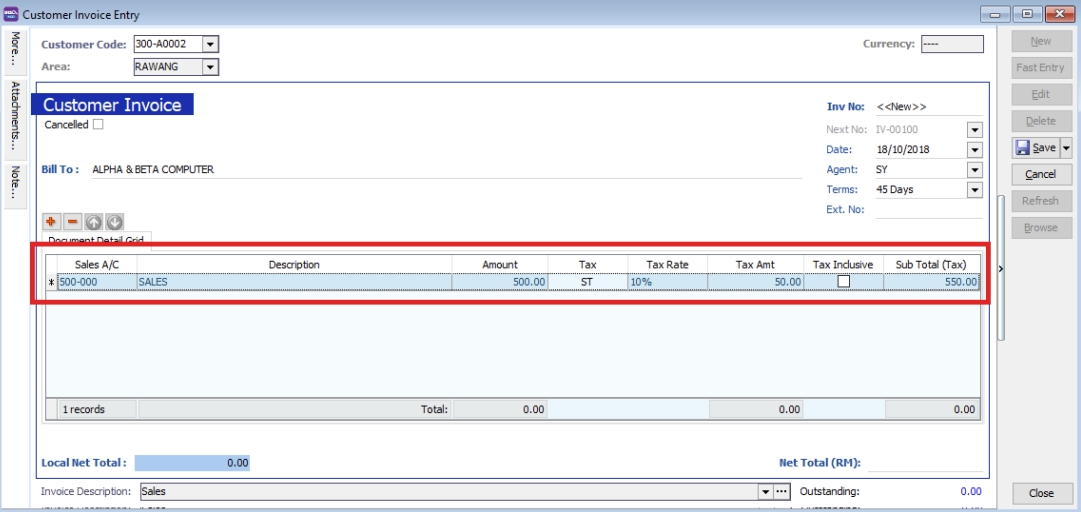Screen dimensions: 1081x512
Task: Open ellipsis button beside Invoice Description
Action: click(x=780, y=491)
